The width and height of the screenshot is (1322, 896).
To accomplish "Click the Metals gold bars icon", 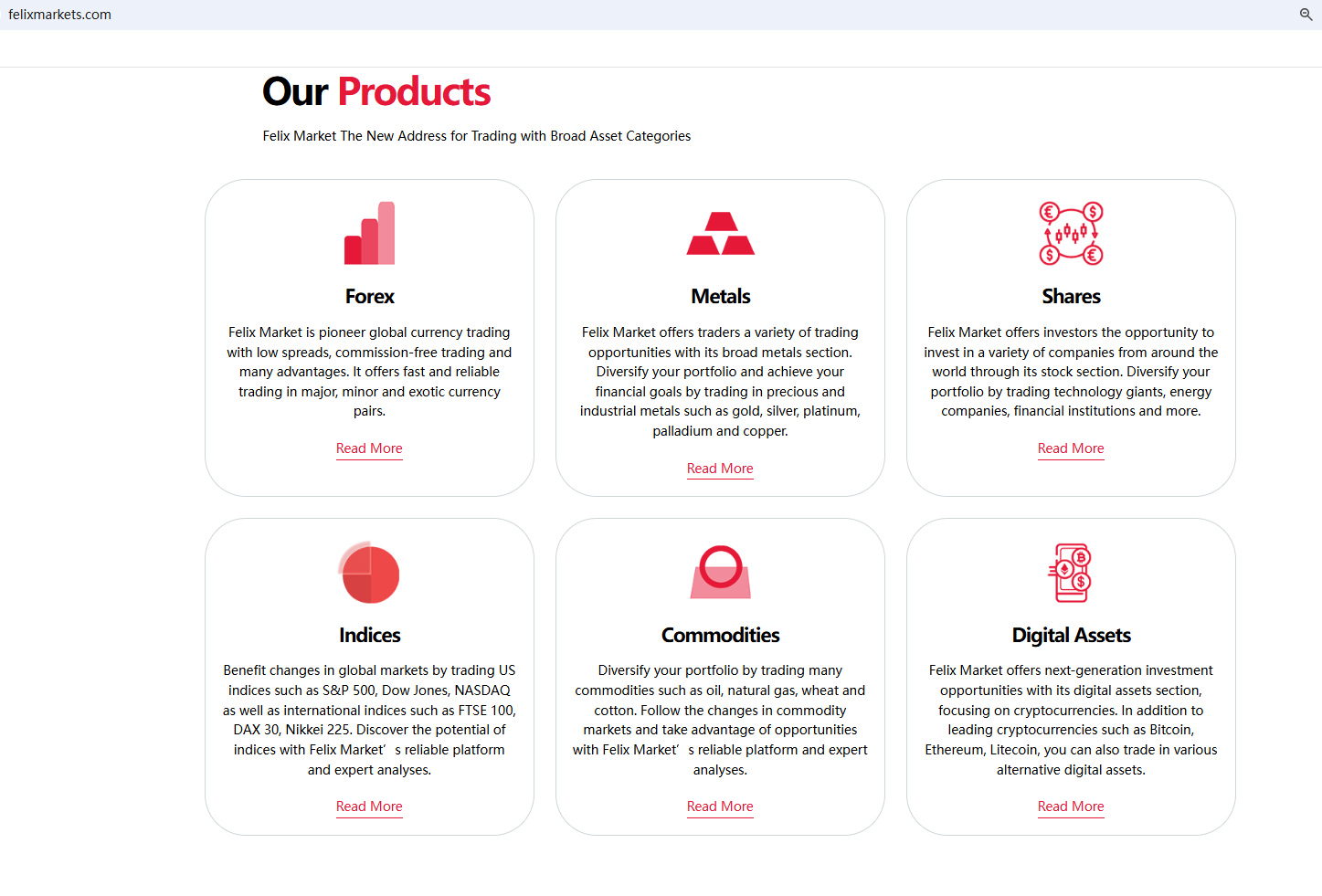I will click(x=720, y=234).
